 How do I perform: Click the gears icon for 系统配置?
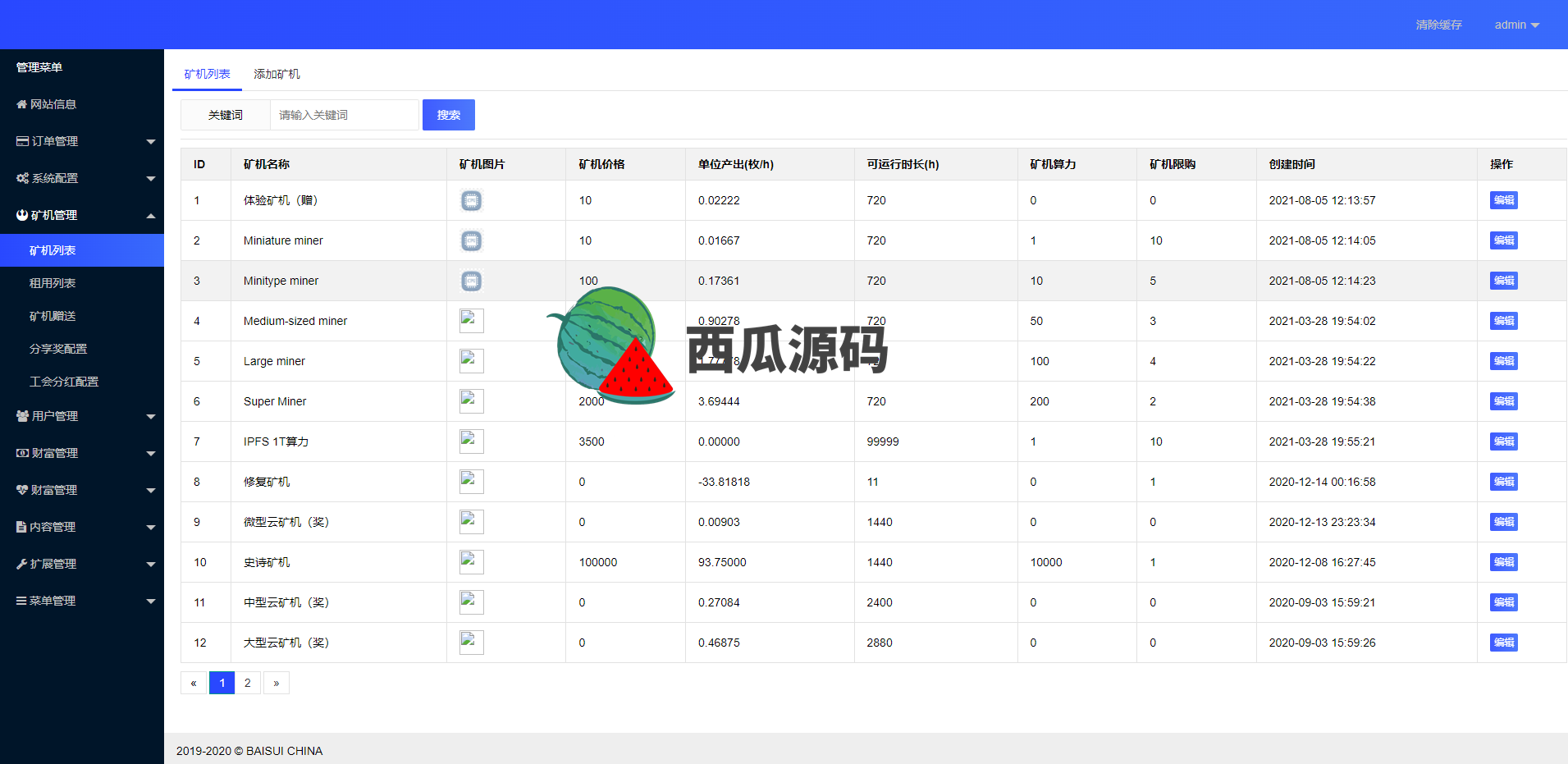tap(23, 178)
